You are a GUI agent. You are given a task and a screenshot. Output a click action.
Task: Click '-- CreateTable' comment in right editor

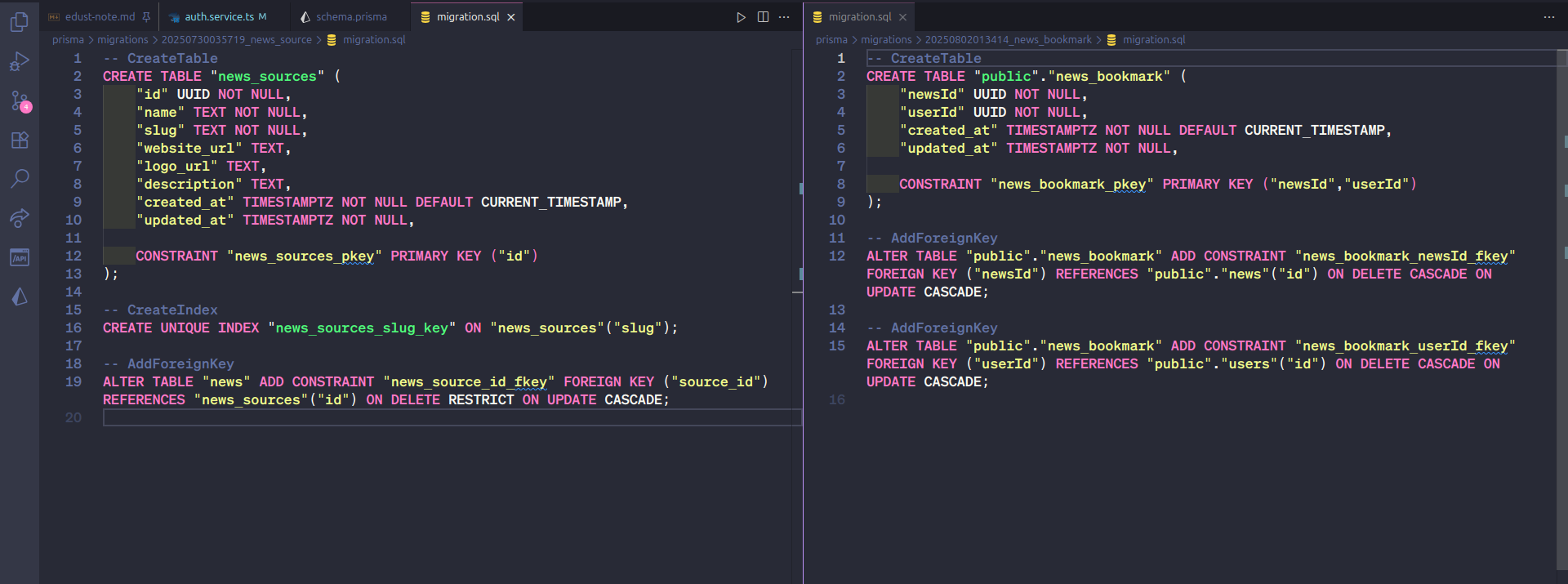(x=924, y=58)
